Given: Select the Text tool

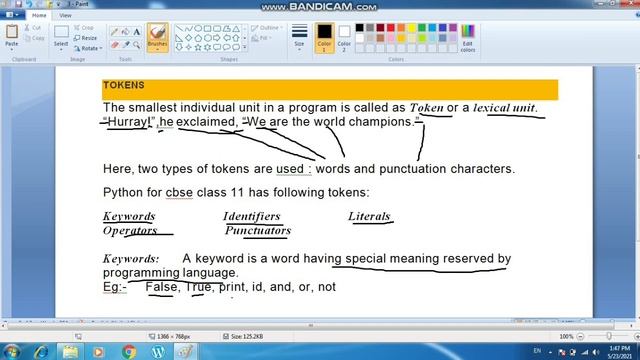Looking at the screenshot, I should 137,31.
